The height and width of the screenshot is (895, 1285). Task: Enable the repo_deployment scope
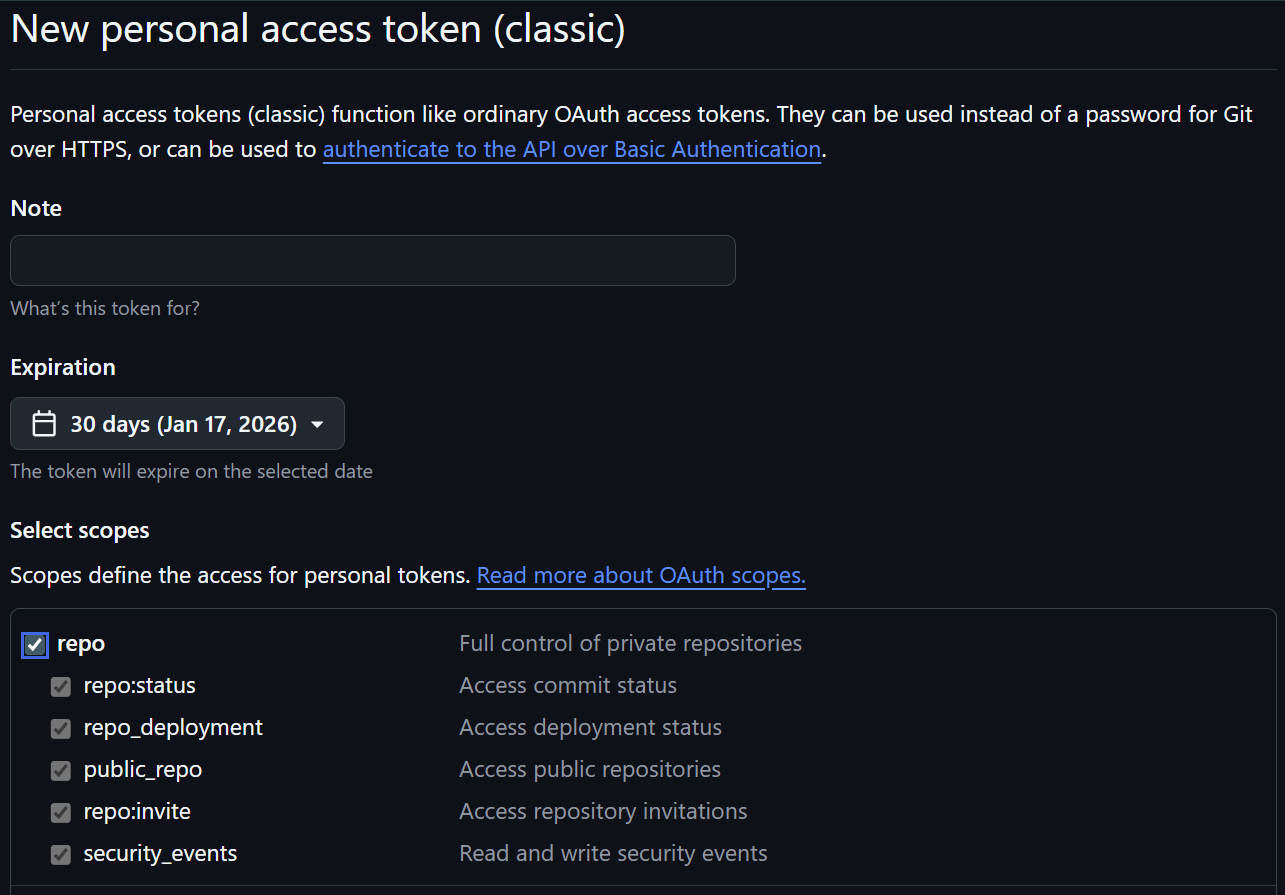coord(60,729)
